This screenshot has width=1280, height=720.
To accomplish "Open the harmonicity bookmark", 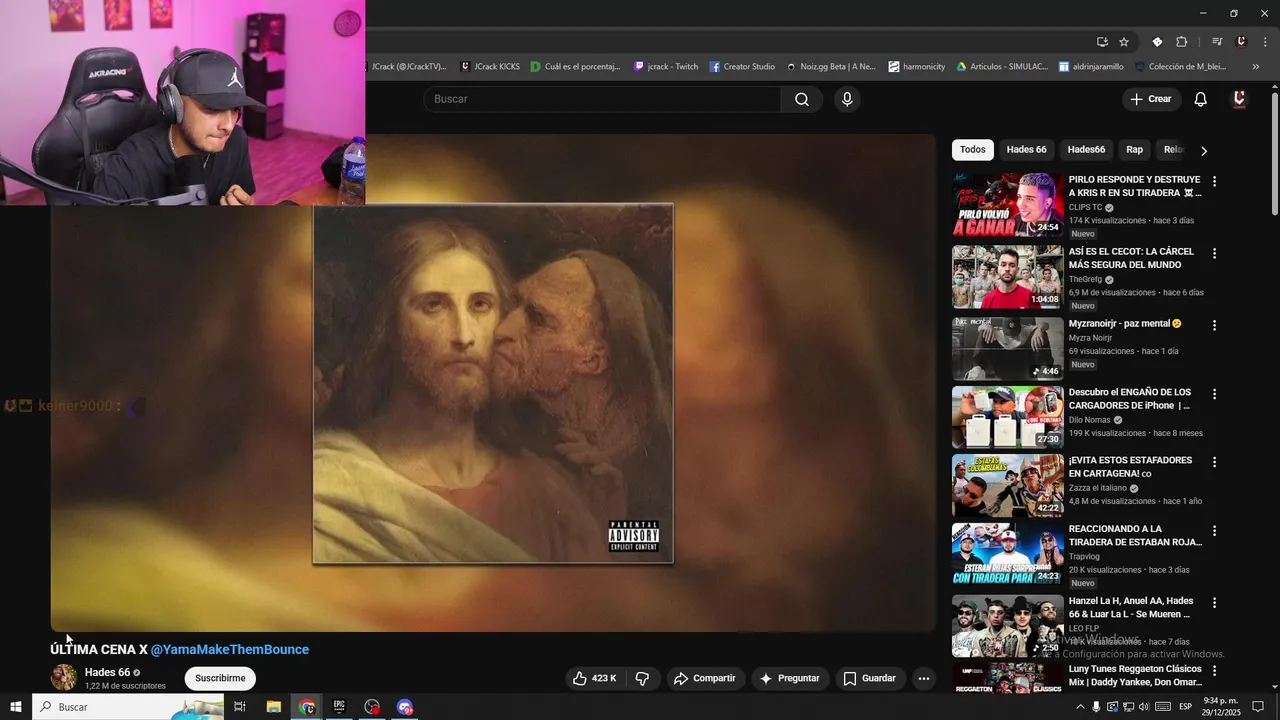I will tap(916, 67).
